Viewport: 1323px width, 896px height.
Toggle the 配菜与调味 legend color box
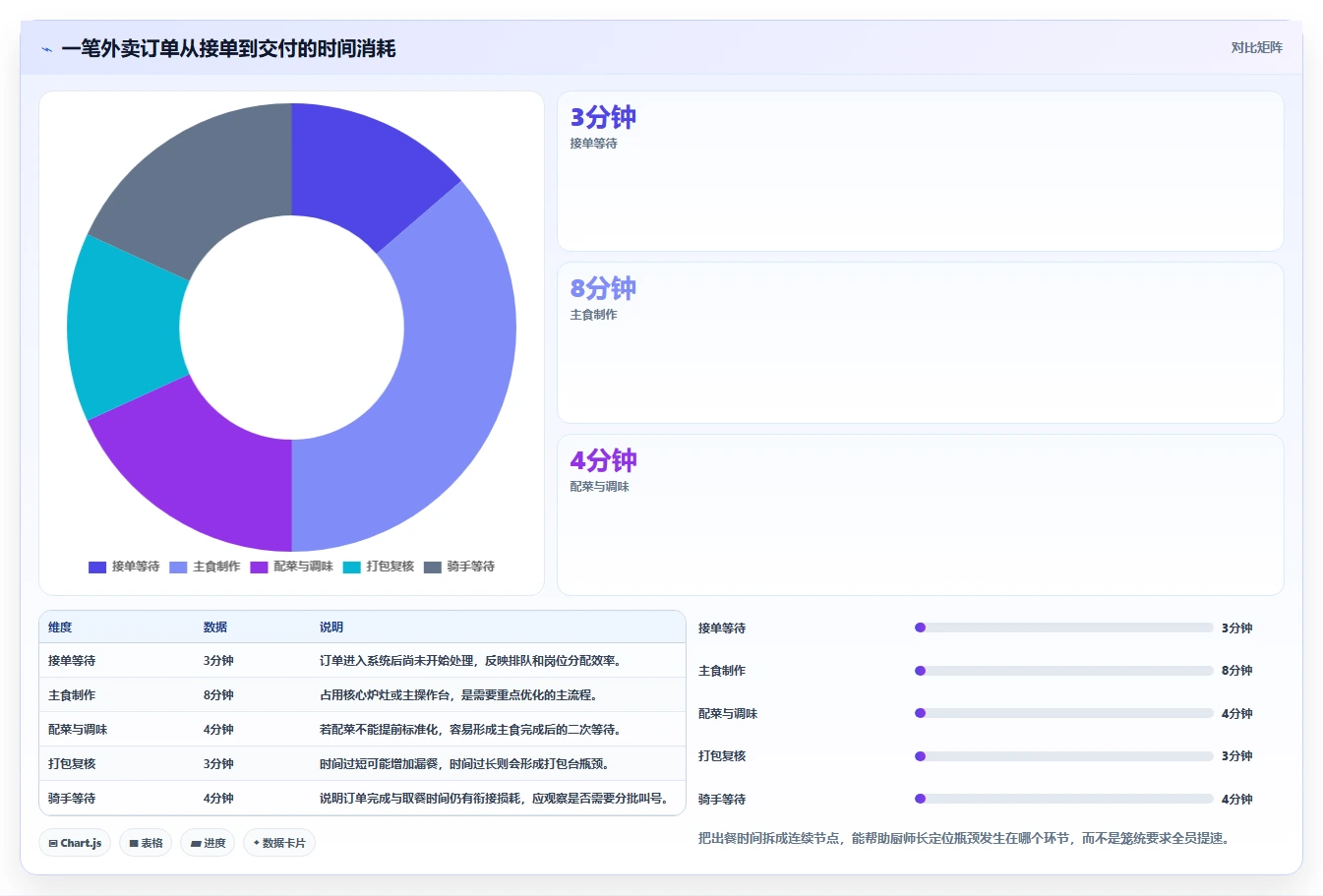(x=259, y=567)
